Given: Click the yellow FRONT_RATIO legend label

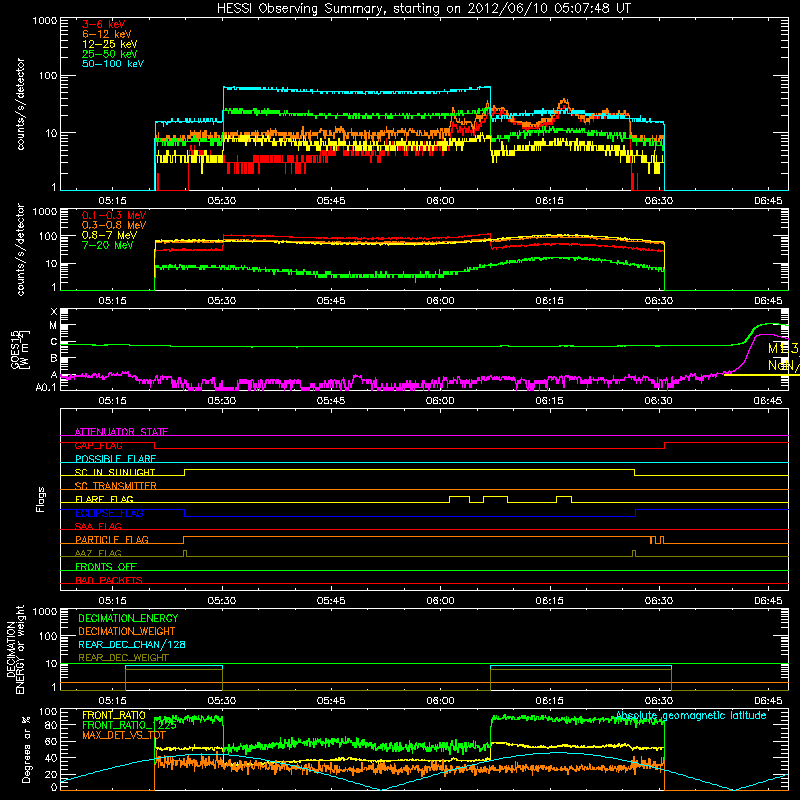Looking at the screenshot, I should pyautogui.click(x=114, y=715).
